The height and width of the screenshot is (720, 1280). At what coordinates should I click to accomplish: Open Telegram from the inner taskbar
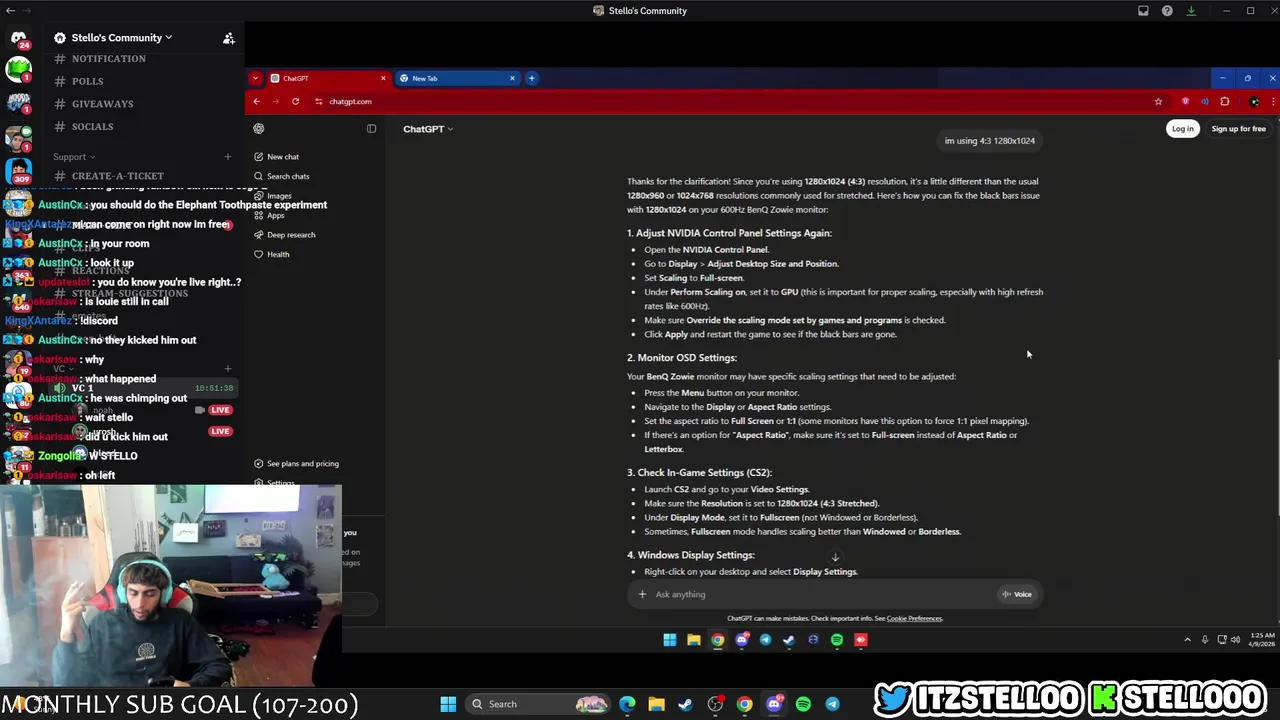point(765,640)
